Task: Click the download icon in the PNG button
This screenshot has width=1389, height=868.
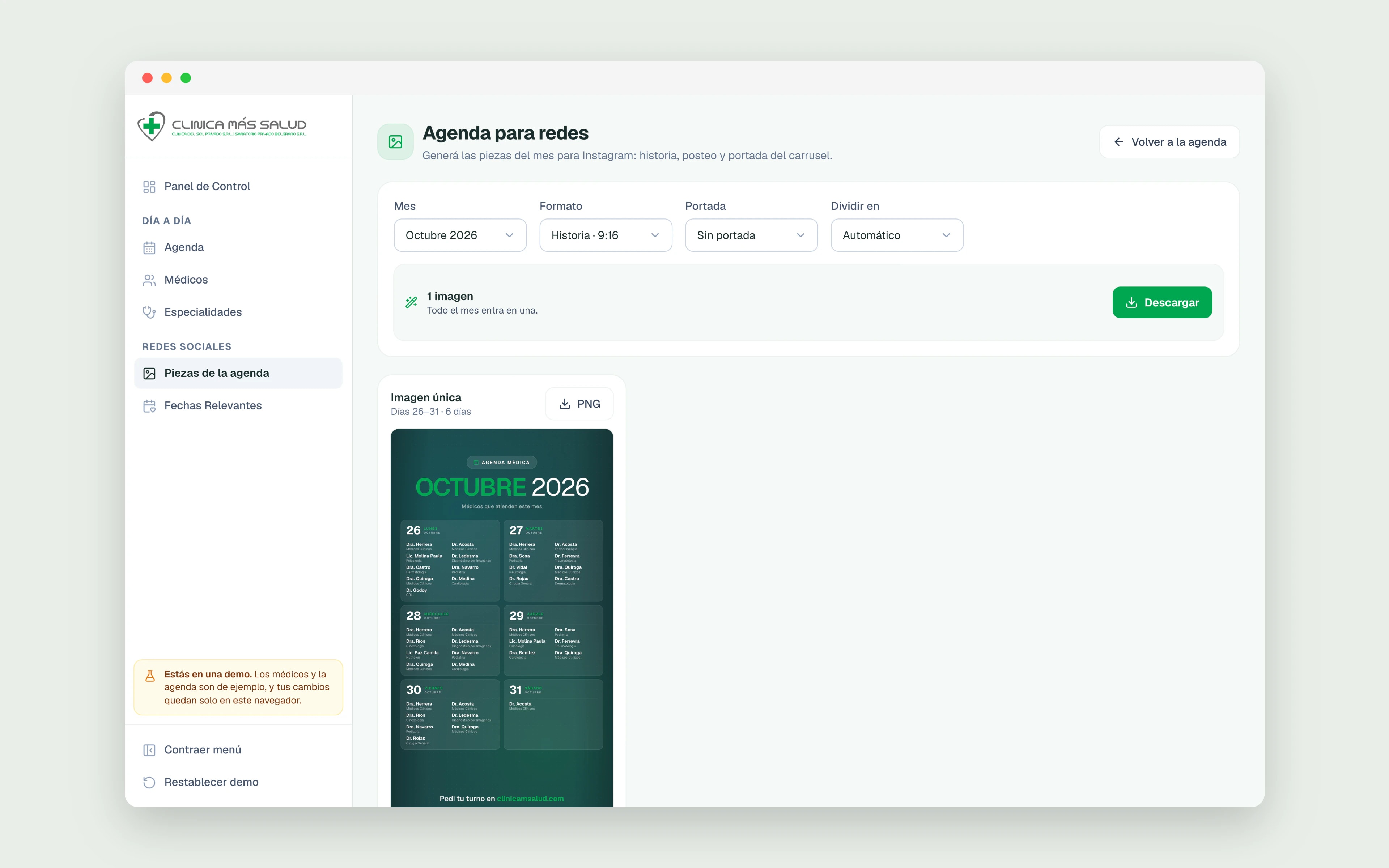Action: [565, 404]
